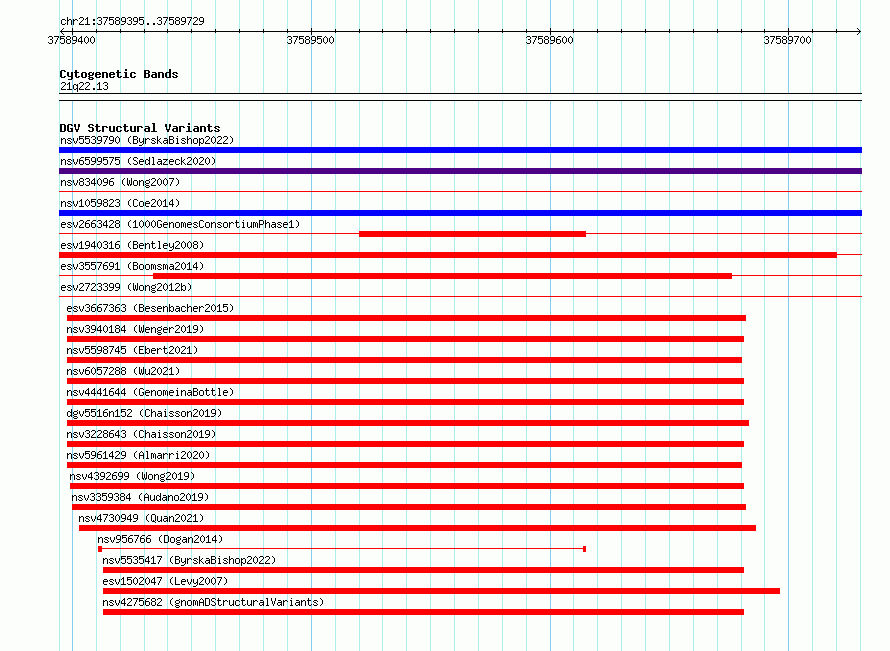Open dgv5516n152 (Chaisson2019) label

pos(144,413)
